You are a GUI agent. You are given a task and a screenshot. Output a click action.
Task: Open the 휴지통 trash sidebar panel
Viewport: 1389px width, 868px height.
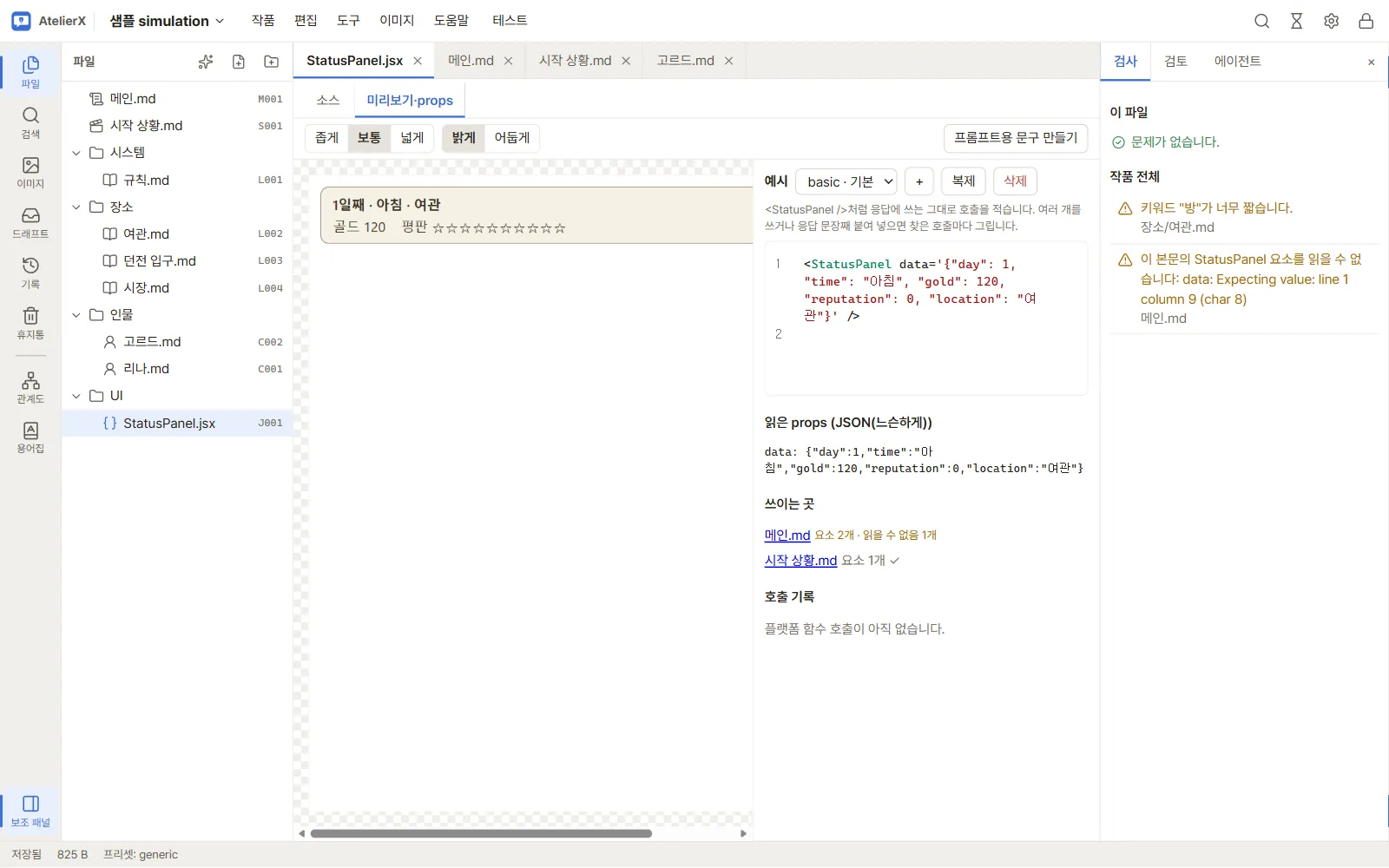coord(30,324)
